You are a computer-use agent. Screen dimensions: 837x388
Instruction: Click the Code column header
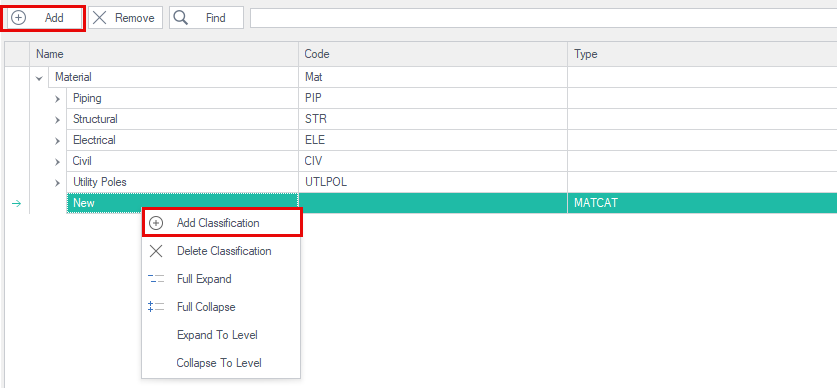(433, 54)
